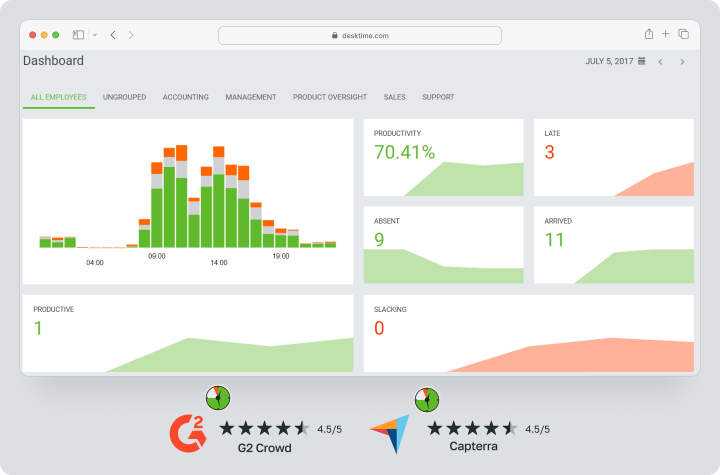Open a new tab with plus icon

pos(666,34)
